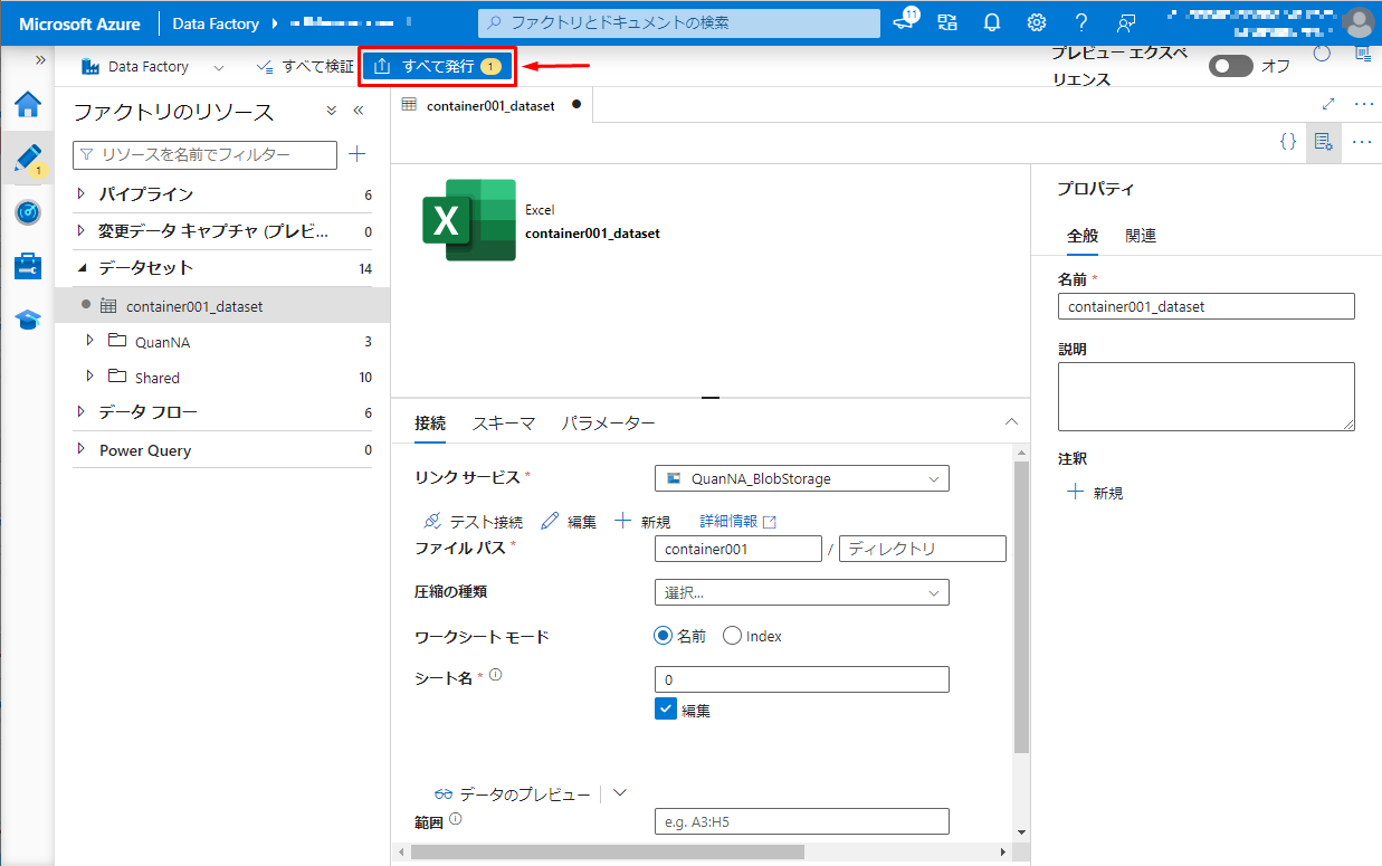This screenshot has height=866, width=1382.
Task: Open the 圧縮の種類 dropdown
Action: (x=801, y=593)
